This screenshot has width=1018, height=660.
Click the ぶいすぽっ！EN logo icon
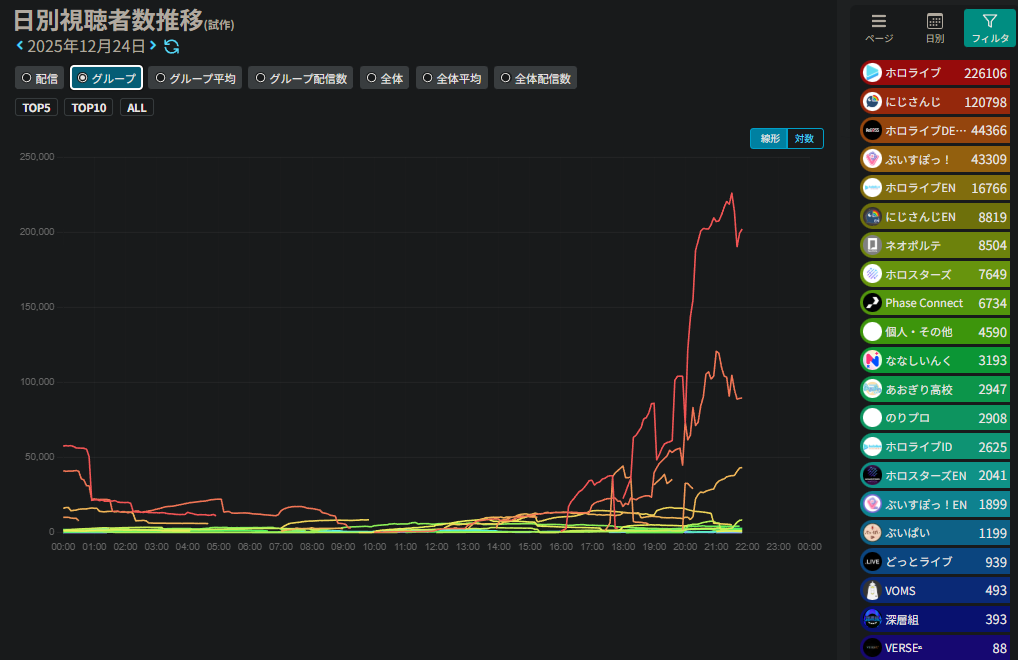click(x=872, y=504)
